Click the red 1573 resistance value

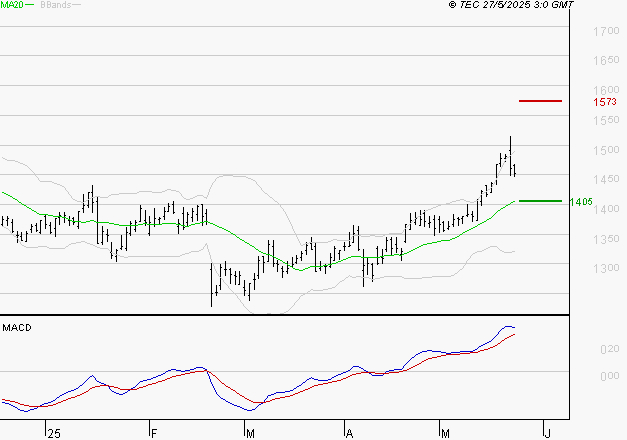pos(605,102)
